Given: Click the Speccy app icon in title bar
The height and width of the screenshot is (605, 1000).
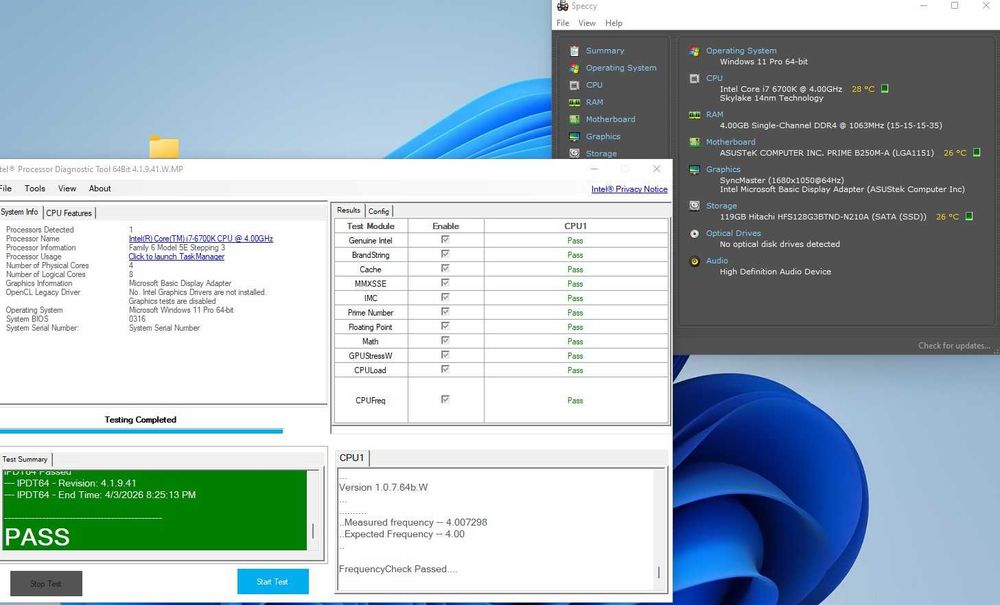Looking at the screenshot, I should click(562, 6).
